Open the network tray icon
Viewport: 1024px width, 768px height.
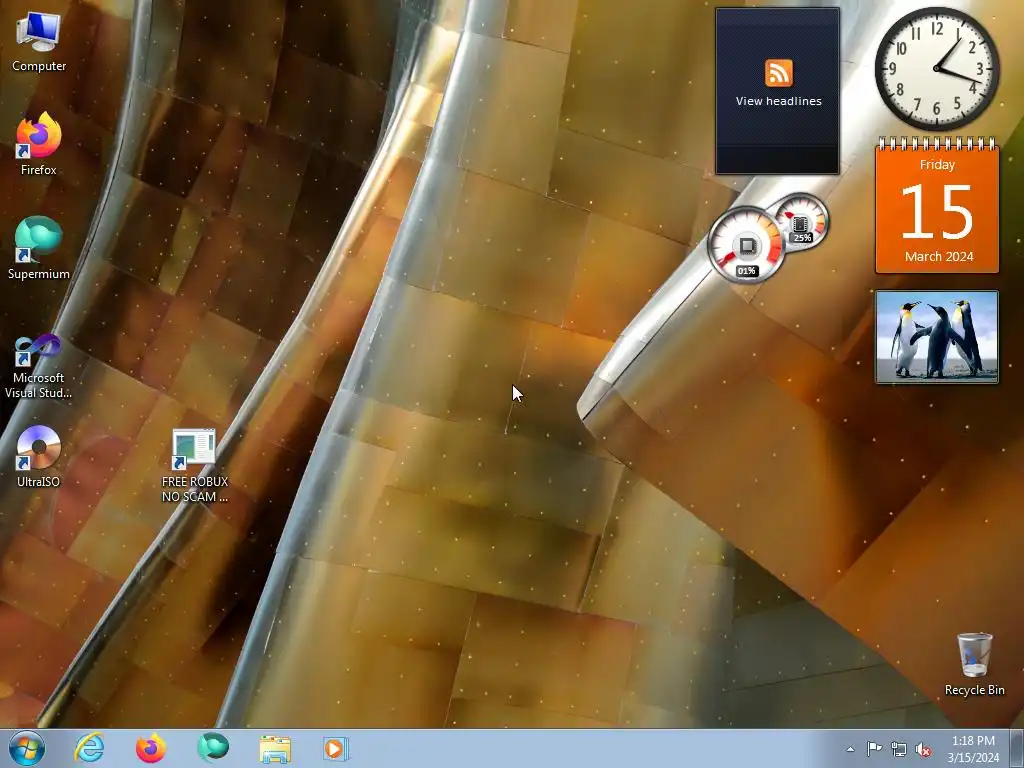tap(899, 749)
